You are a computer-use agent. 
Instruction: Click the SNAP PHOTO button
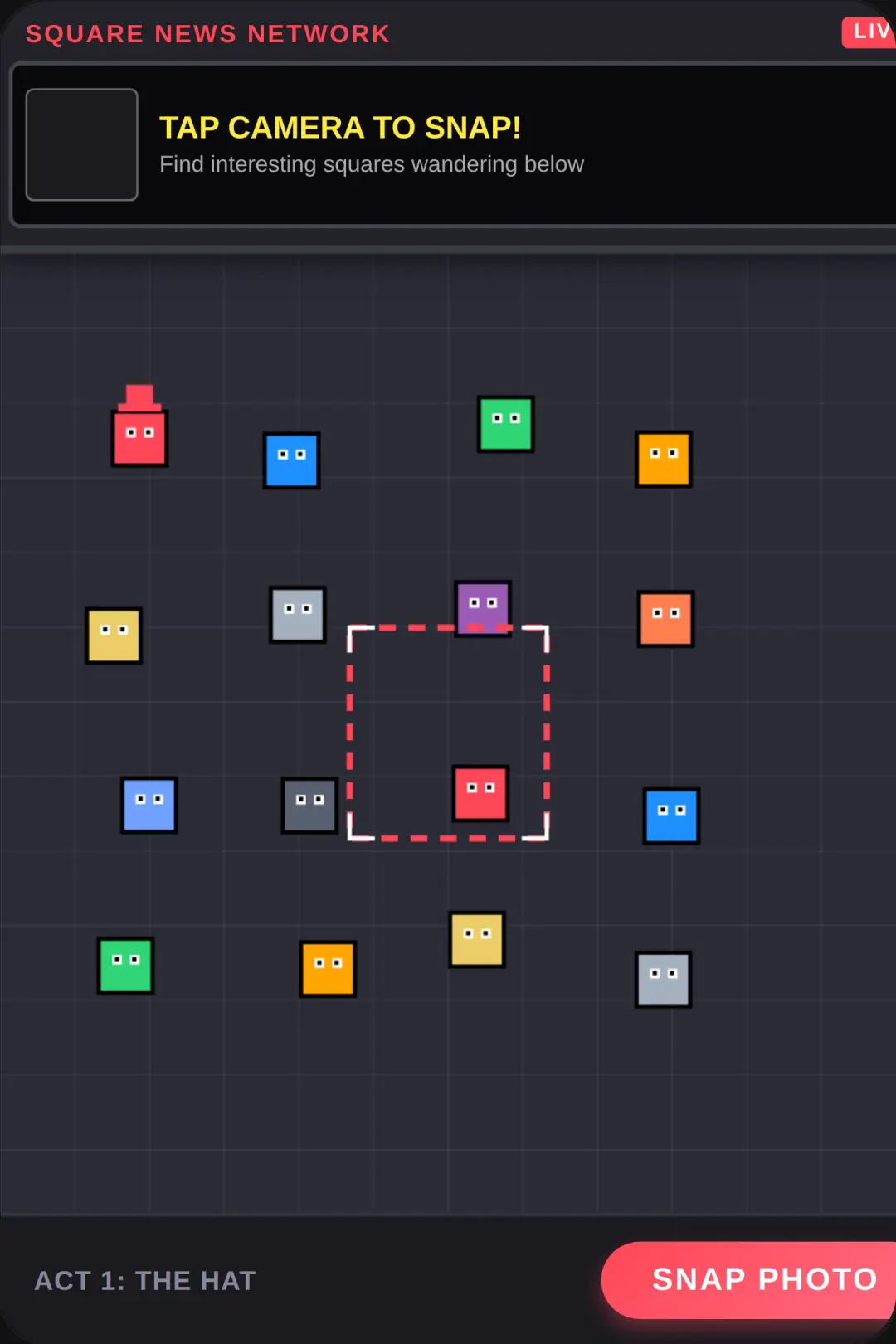tap(749, 1280)
